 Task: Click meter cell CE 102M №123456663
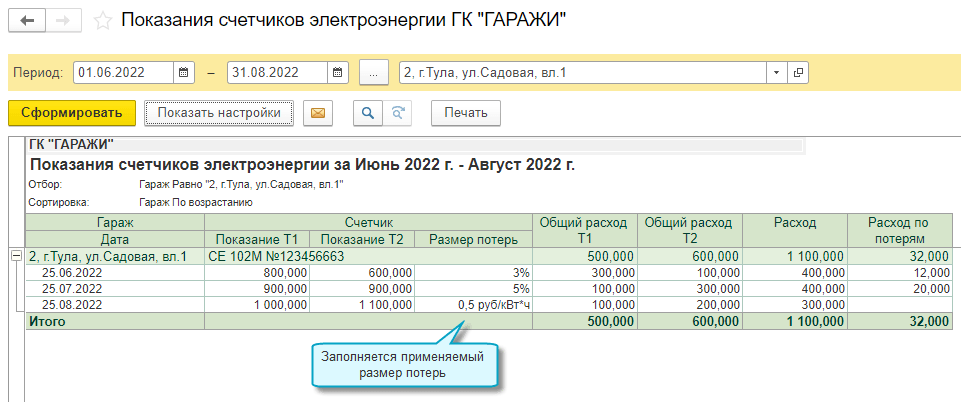click(x=368, y=256)
